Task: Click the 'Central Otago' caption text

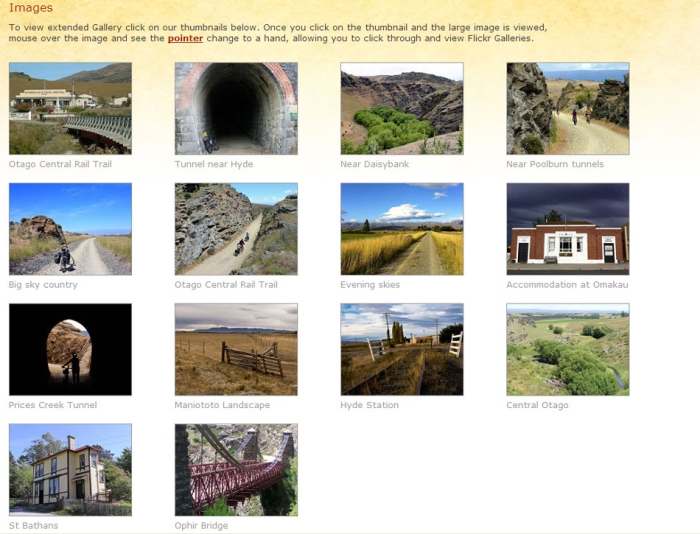Action: tap(538, 405)
